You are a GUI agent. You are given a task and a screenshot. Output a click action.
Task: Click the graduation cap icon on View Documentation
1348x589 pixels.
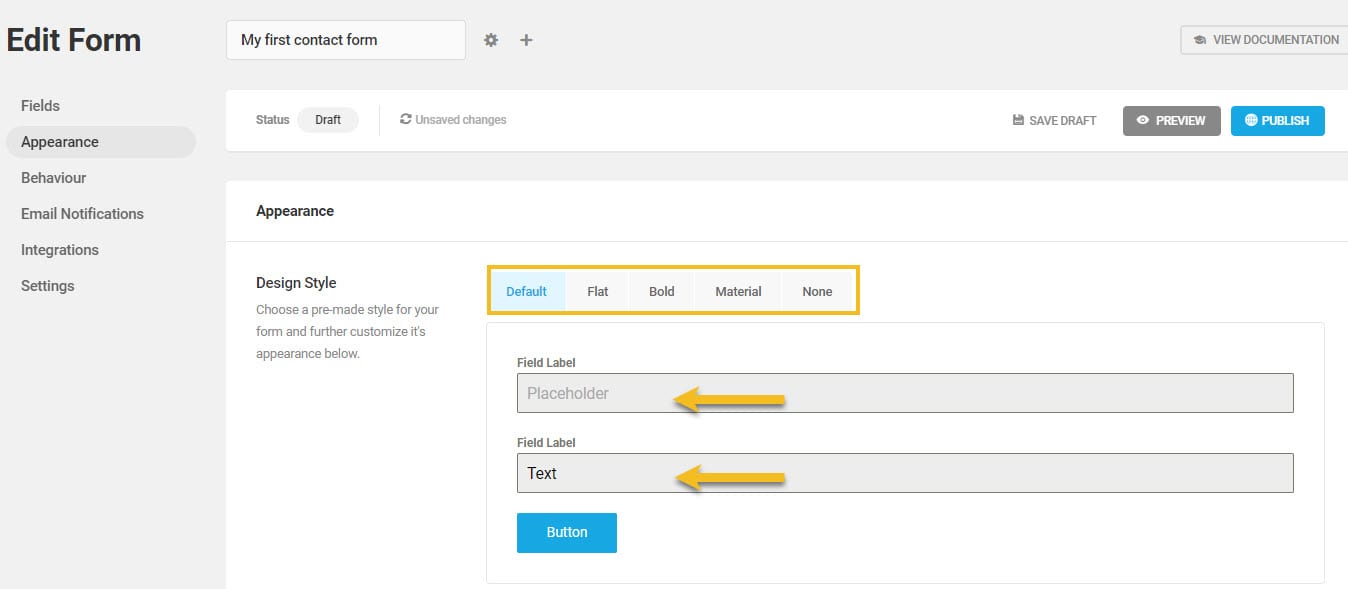point(1199,39)
